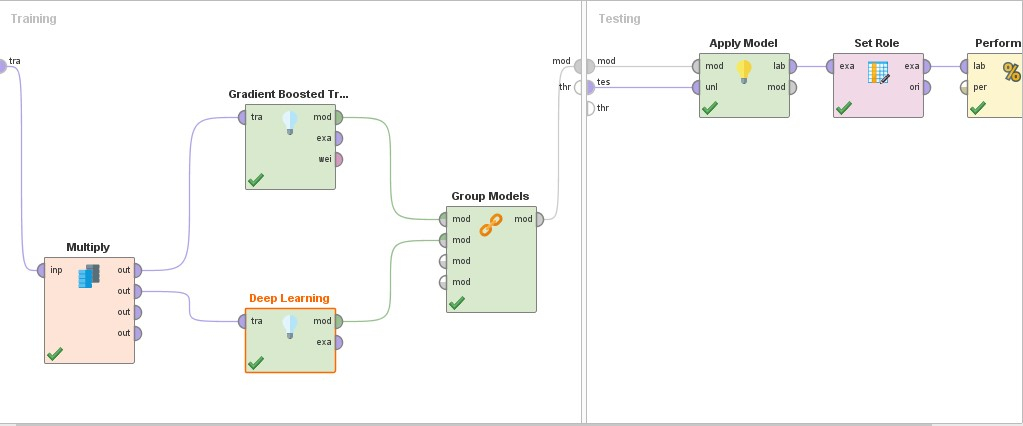
Task: Click the Group Models chain link icon
Action: tap(491, 224)
